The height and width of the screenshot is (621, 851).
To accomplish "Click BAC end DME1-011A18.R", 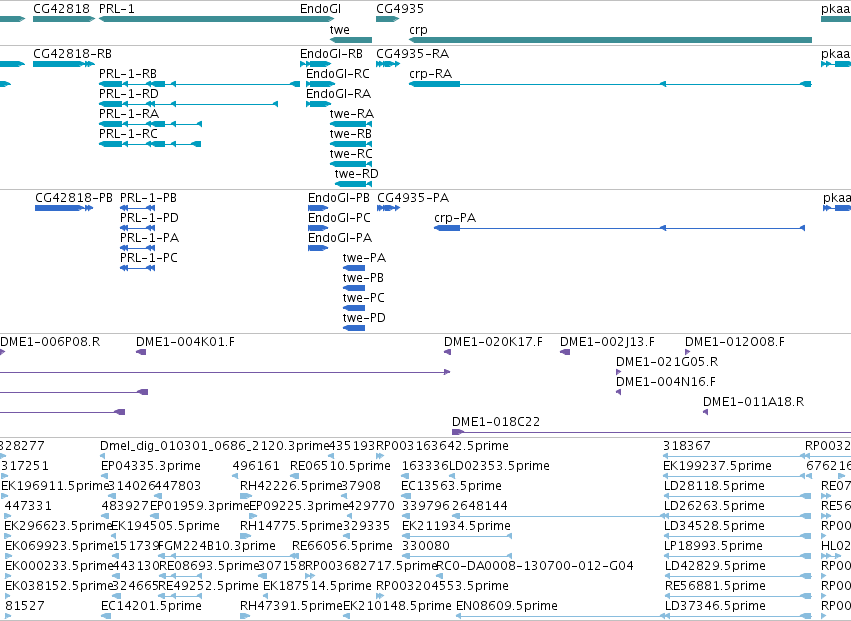I will pyautogui.click(x=753, y=402).
